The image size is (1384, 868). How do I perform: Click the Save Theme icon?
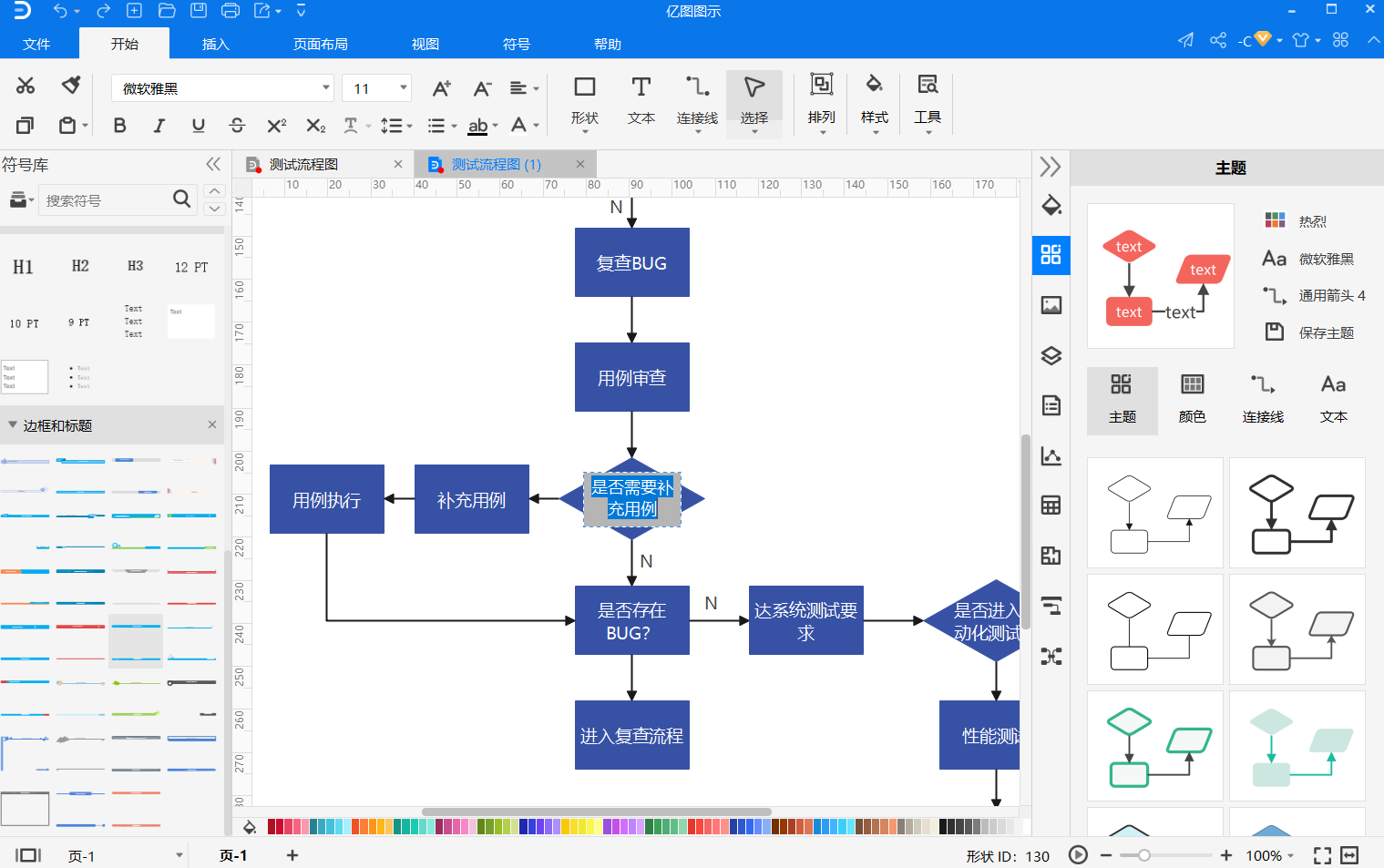pos(1275,332)
